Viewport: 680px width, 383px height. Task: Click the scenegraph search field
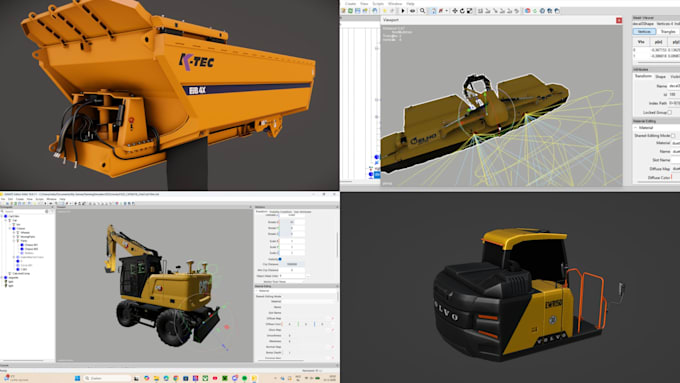tap(24, 211)
